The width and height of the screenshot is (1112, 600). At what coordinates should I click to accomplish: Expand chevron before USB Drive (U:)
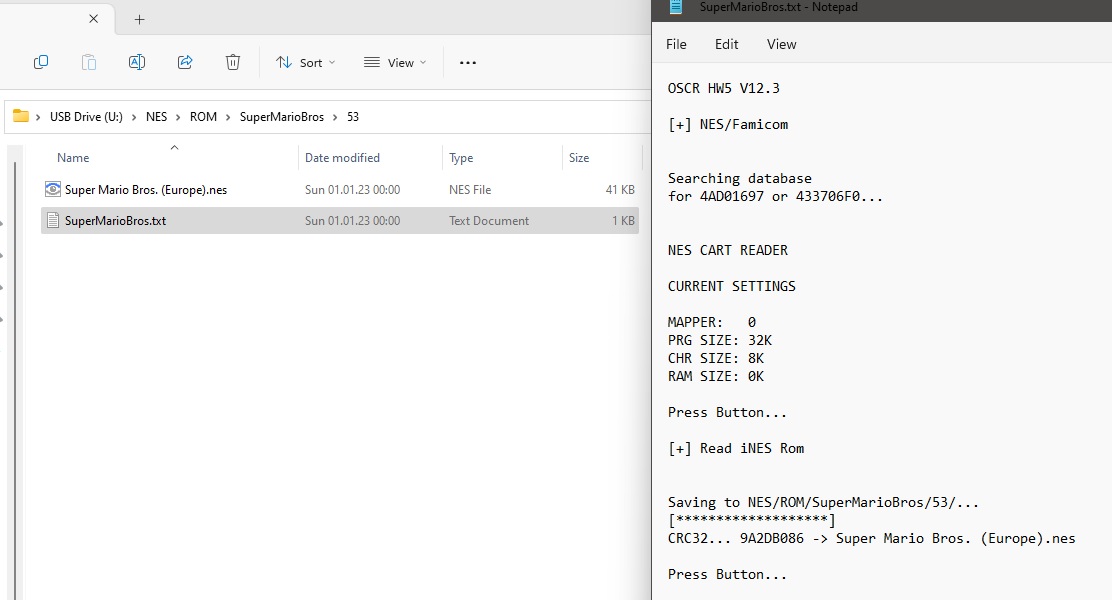(x=38, y=117)
